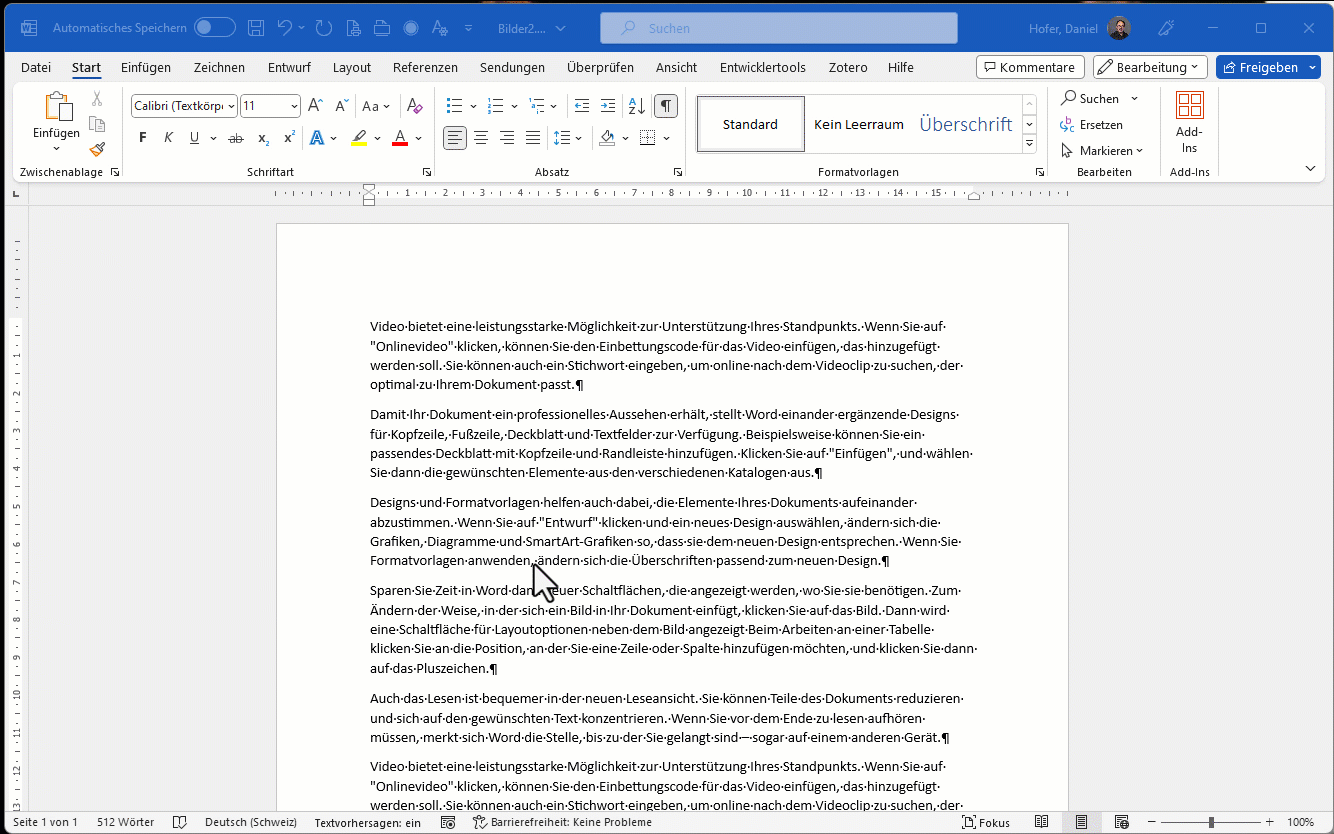Center-align the paragraph text
The height and width of the screenshot is (834, 1334).
pyautogui.click(x=481, y=138)
